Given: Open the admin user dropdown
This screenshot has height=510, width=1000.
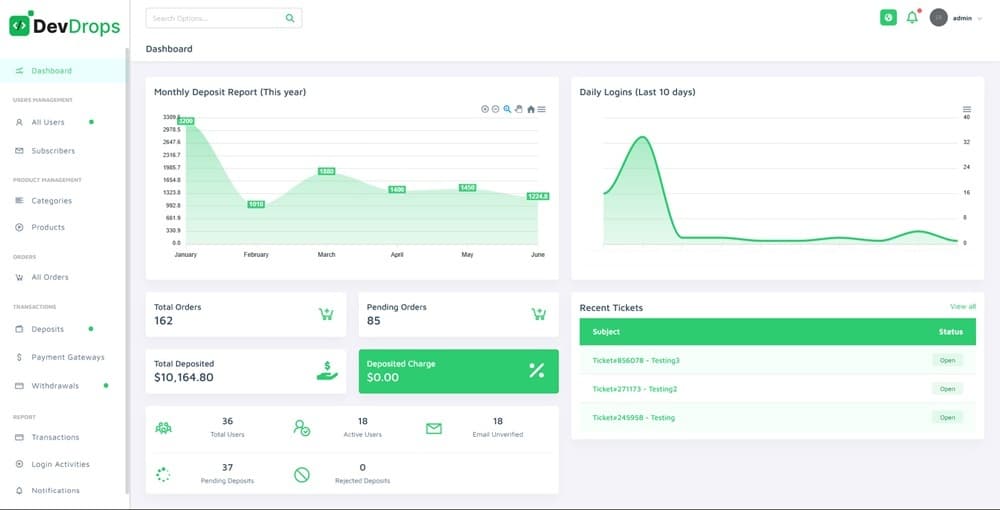Looking at the screenshot, I should click(956, 18).
